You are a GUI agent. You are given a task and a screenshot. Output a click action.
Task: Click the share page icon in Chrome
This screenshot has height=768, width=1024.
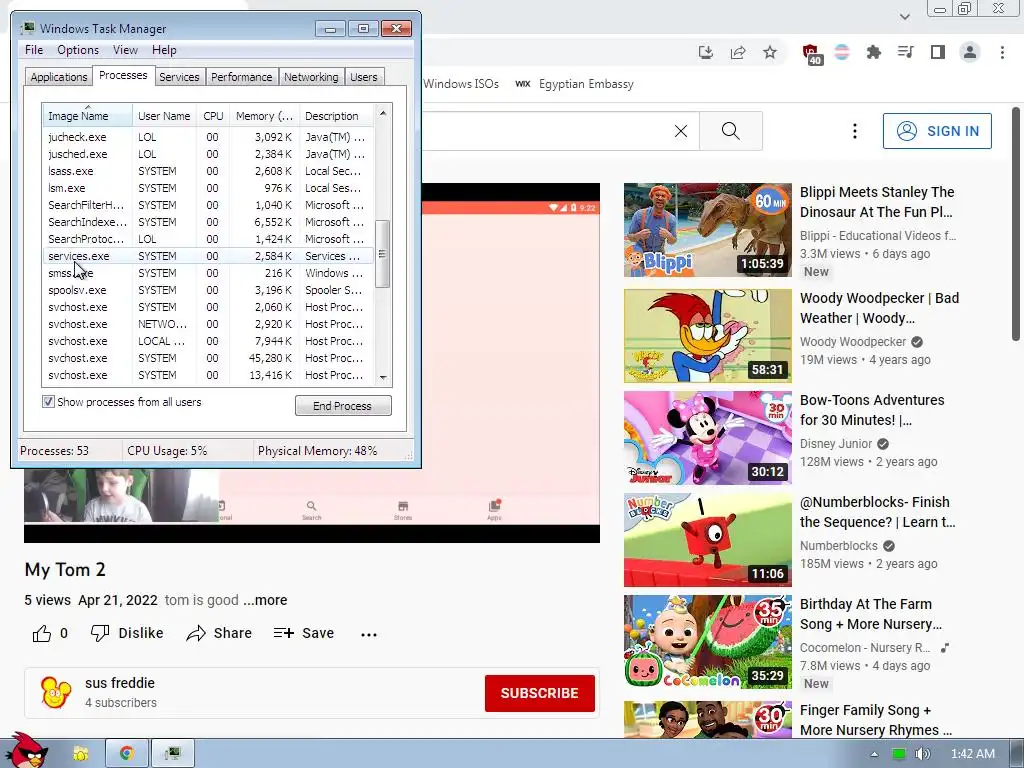click(738, 52)
